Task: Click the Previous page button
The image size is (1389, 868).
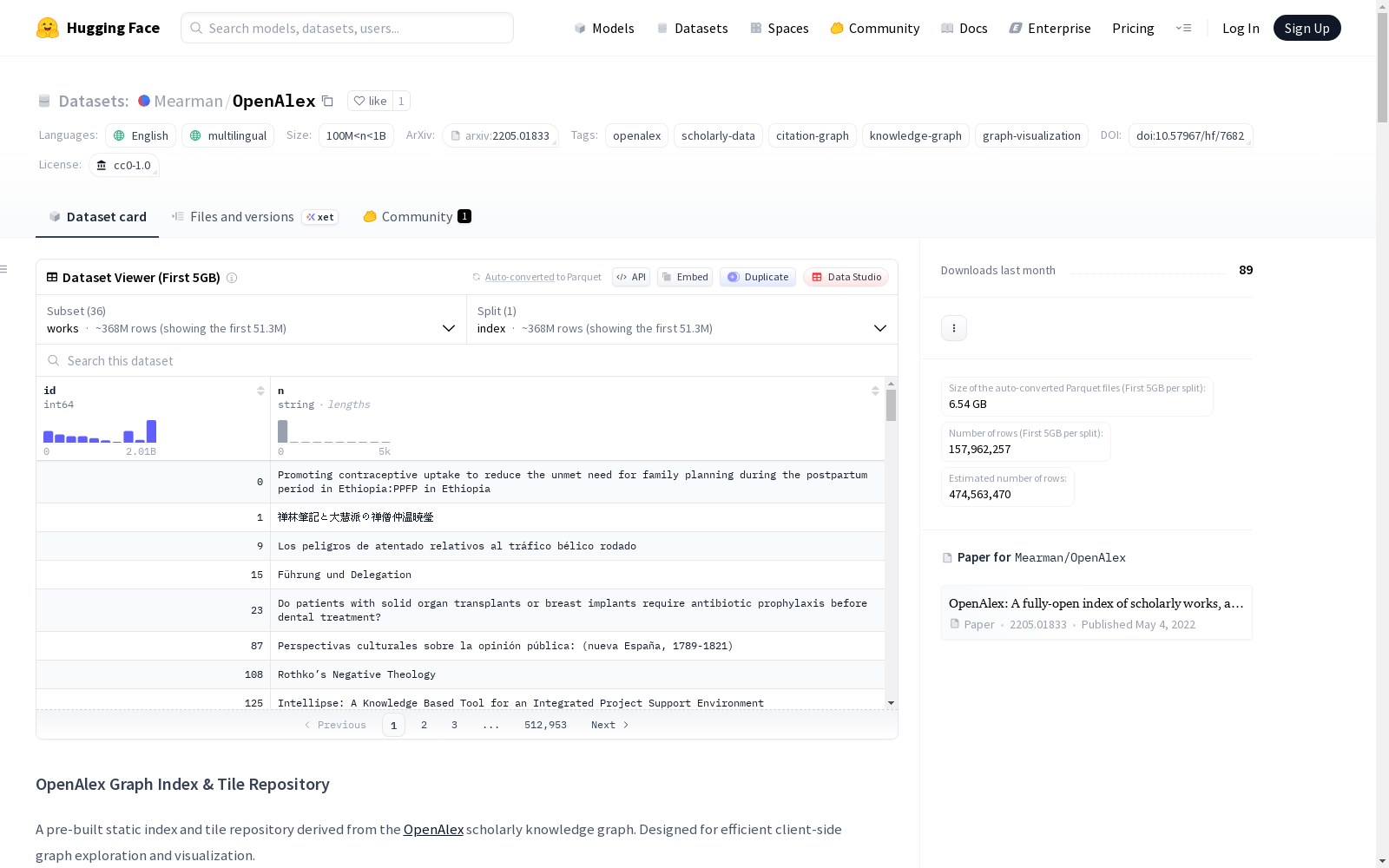Action: pyautogui.click(x=335, y=725)
